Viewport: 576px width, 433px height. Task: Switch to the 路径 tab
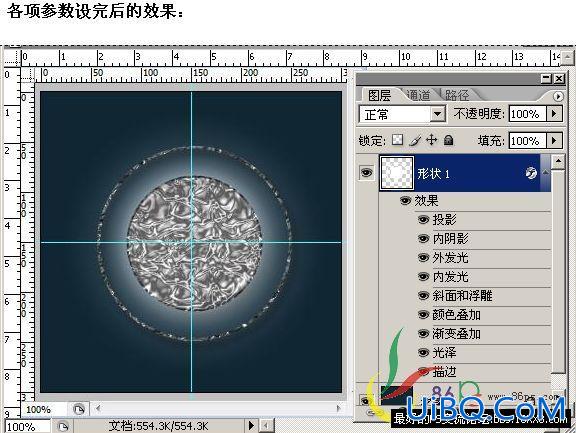(x=457, y=95)
